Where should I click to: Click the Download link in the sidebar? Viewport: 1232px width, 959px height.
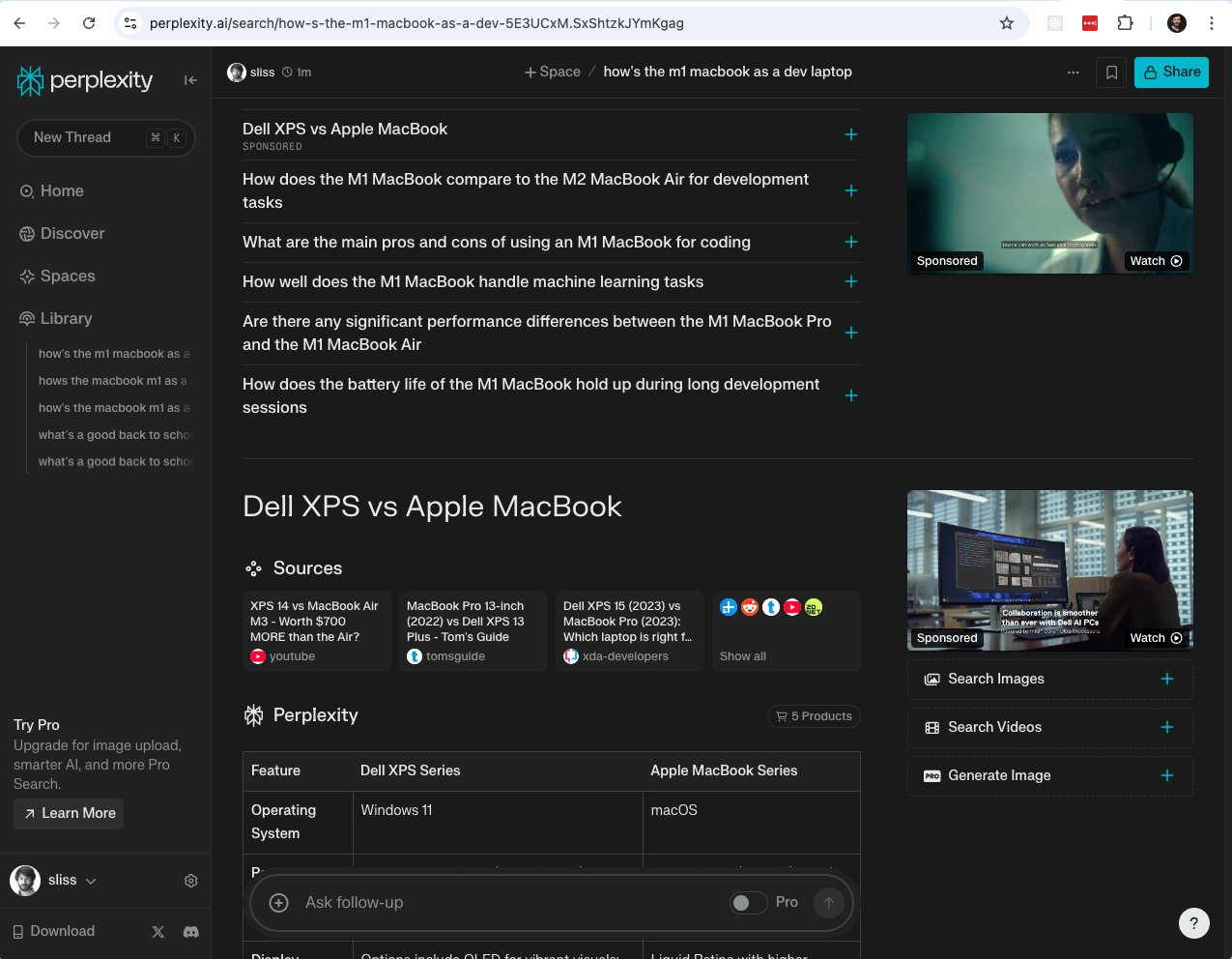[53, 932]
